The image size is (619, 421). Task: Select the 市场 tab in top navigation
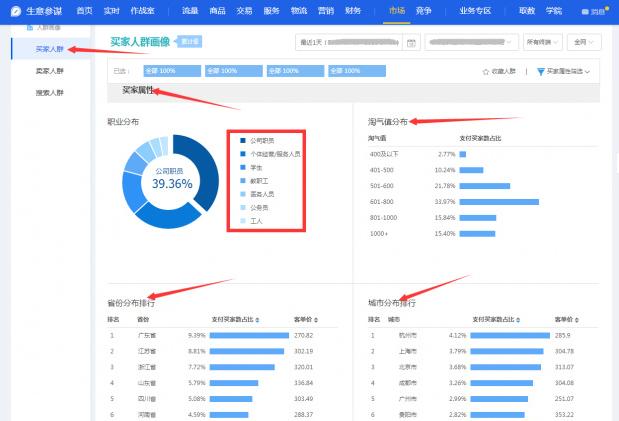coord(397,11)
